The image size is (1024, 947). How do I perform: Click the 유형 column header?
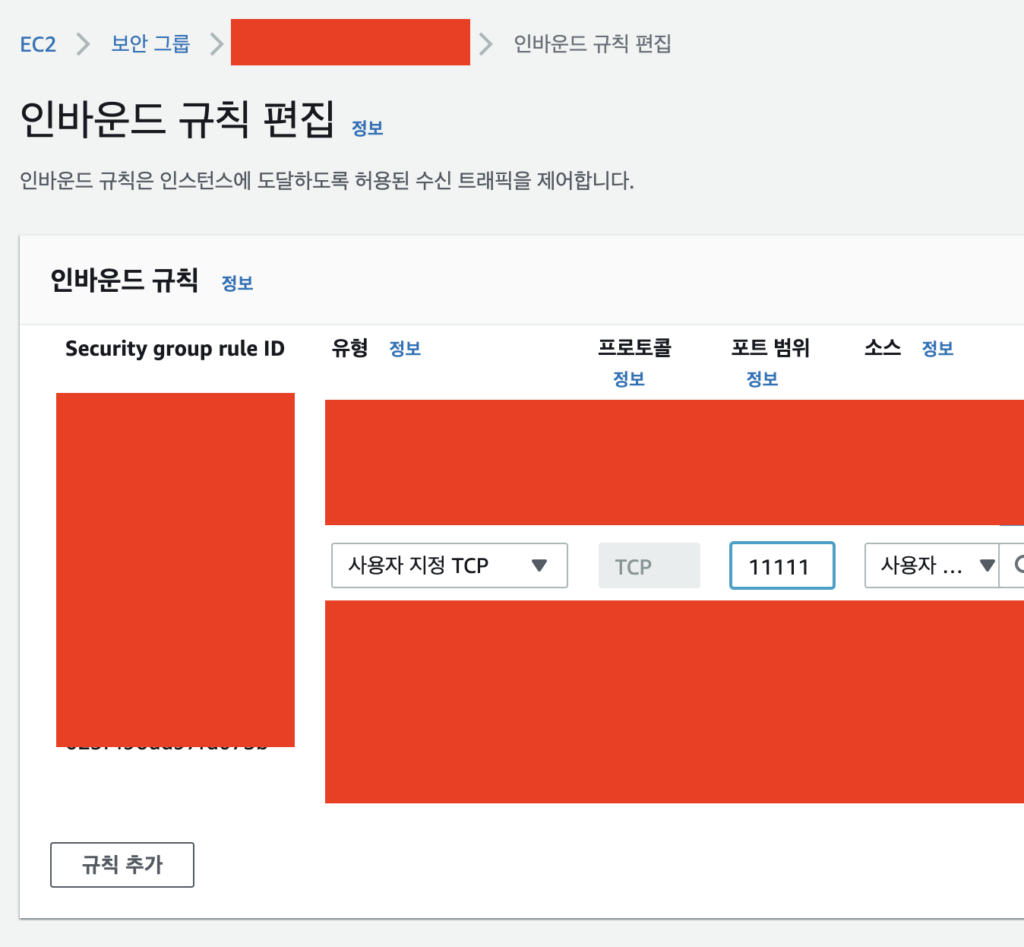(350, 348)
